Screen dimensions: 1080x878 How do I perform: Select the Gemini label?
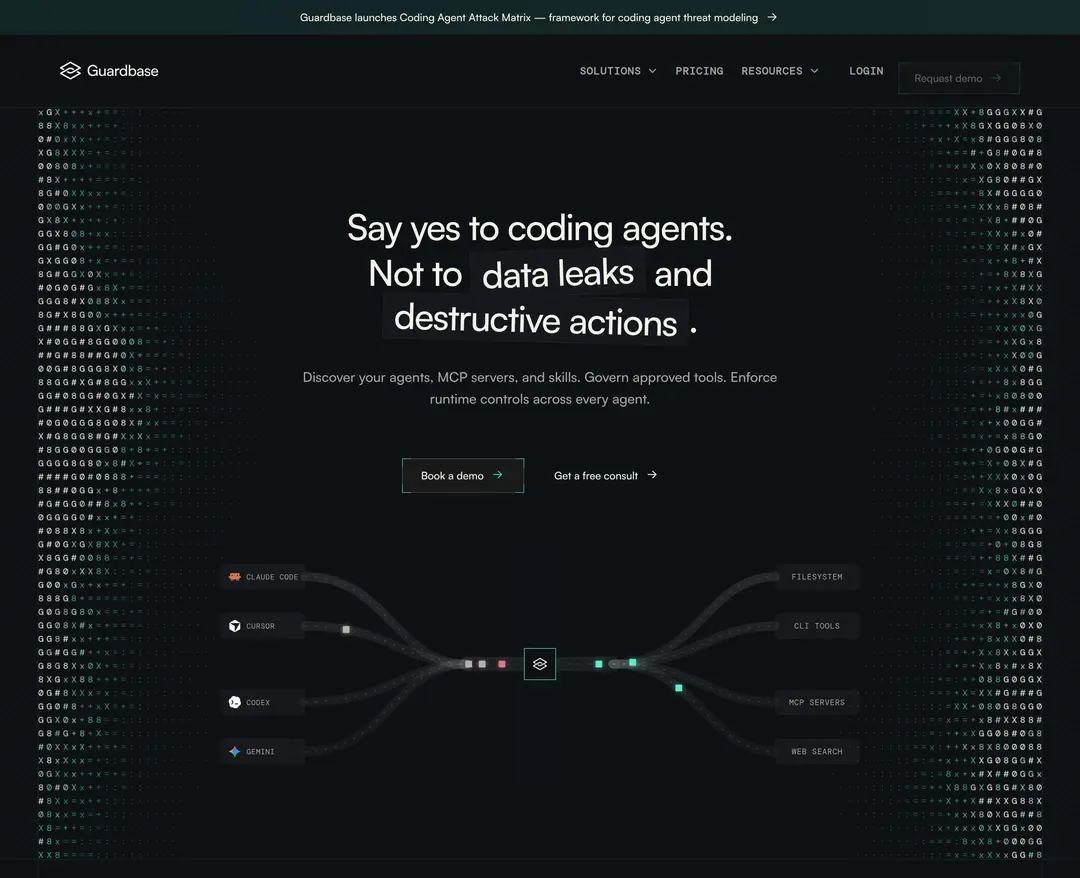tap(260, 751)
